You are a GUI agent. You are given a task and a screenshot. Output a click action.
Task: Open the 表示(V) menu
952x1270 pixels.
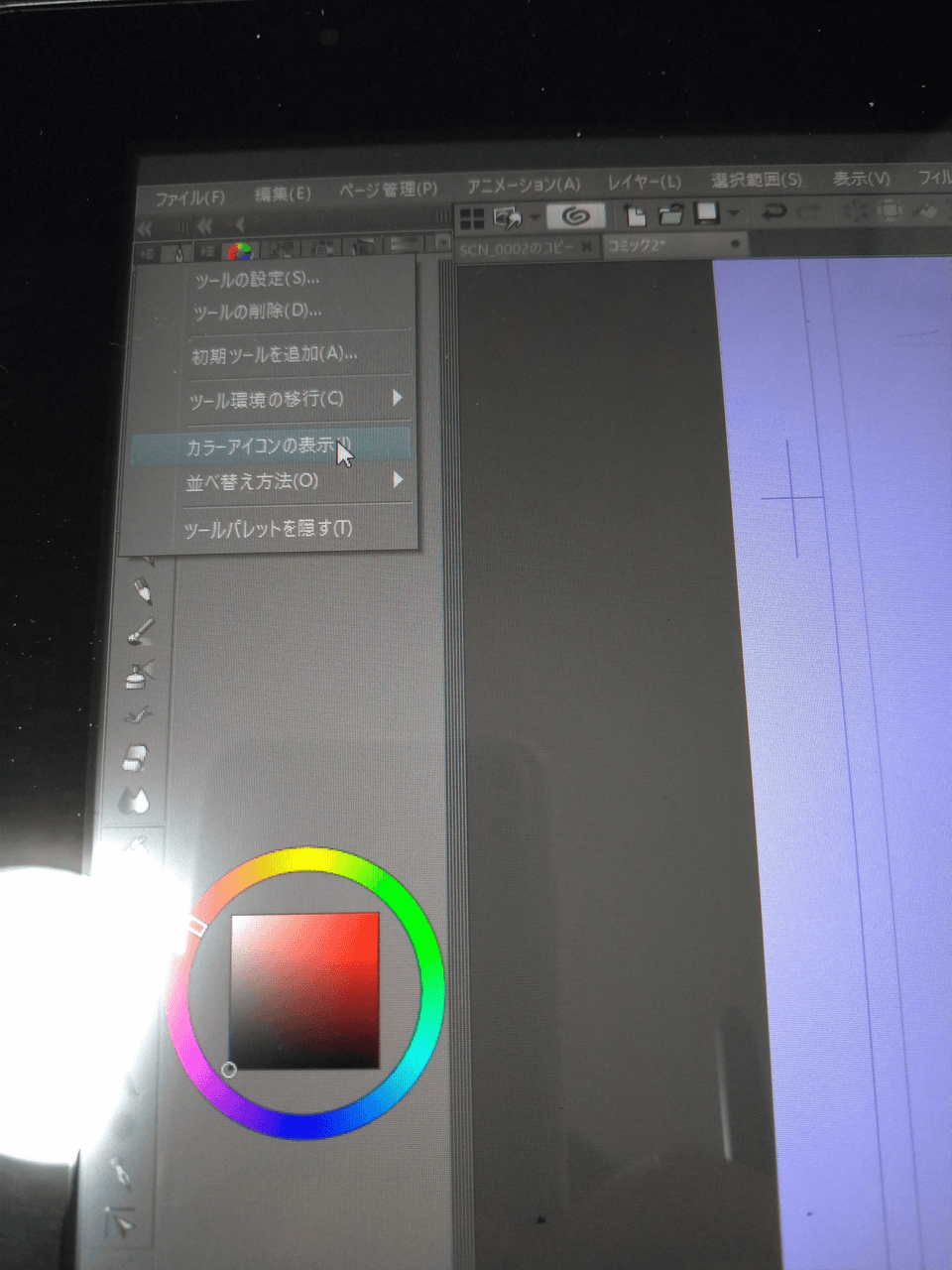pos(861,179)
